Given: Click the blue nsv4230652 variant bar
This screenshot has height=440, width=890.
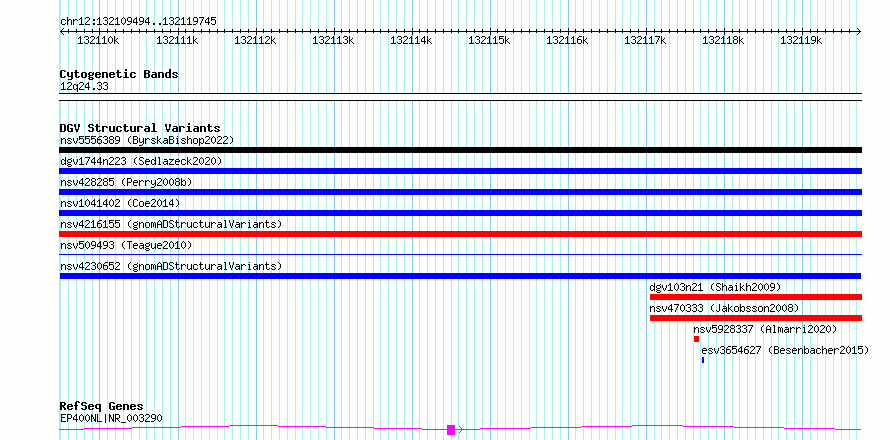Looking at the screenshot, I should click(460, 276).
